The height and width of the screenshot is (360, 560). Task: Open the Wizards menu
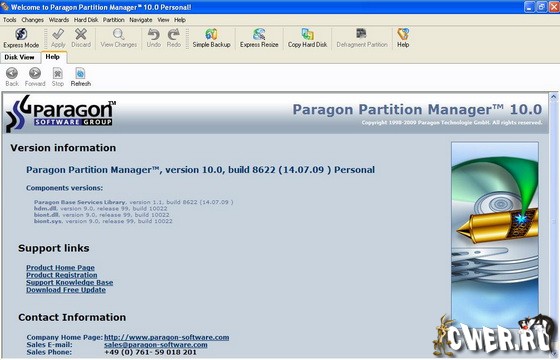click(59, 20)
